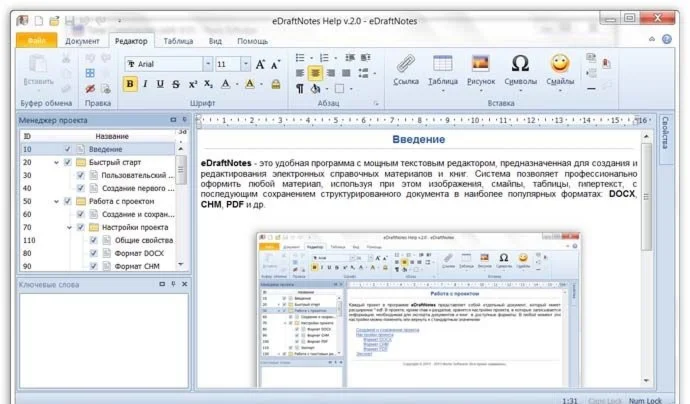
Task: Open the paragraph borders dropdown arrow
Action: pos(351,89)
